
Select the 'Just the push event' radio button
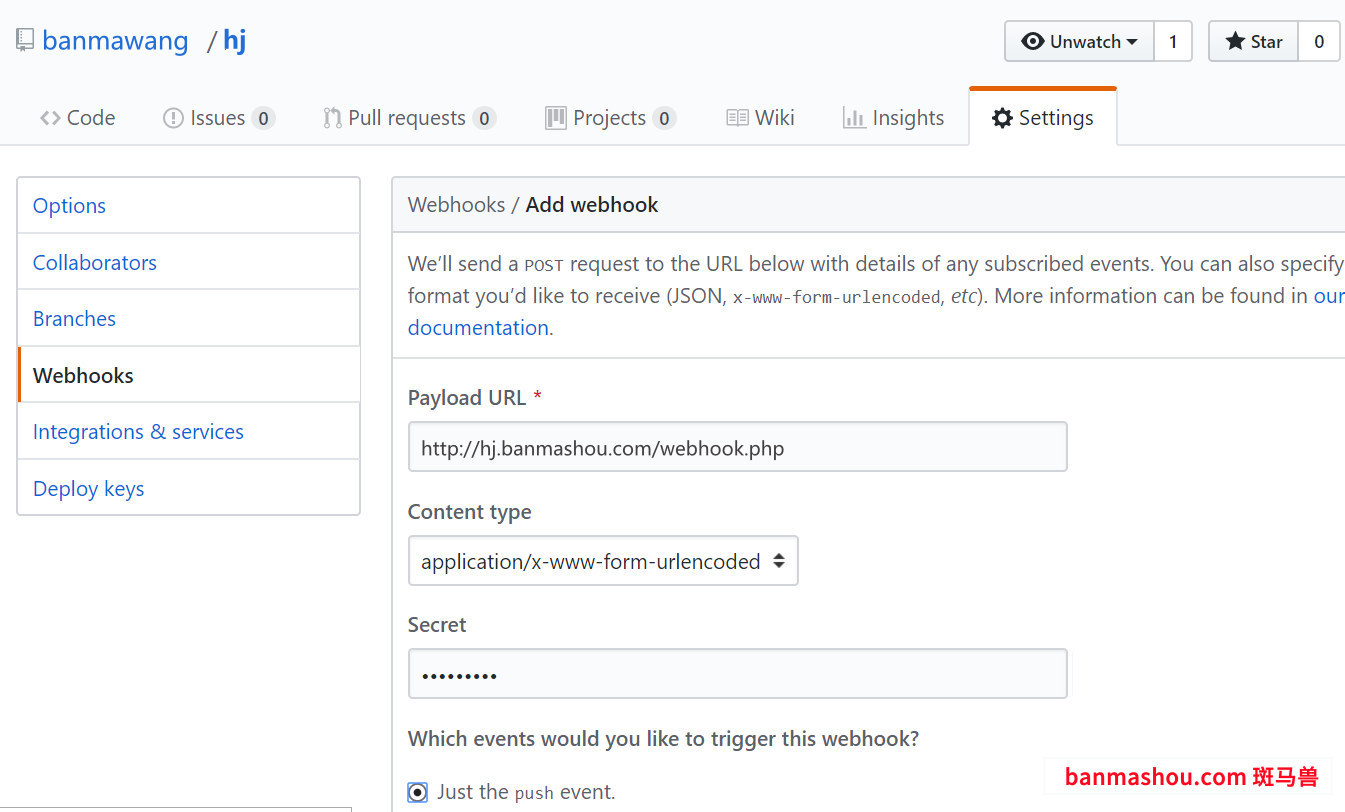[x=418, y=792]
